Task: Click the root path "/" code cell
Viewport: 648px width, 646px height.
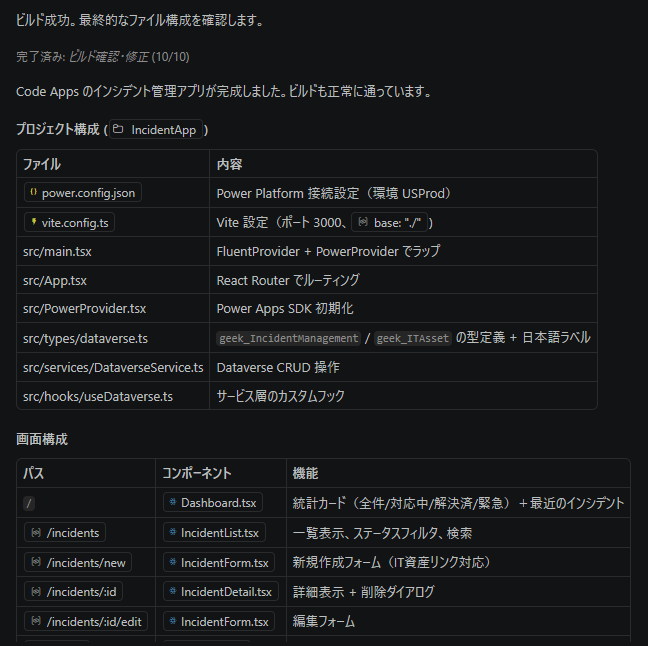Action: click(x=29, y=503)
